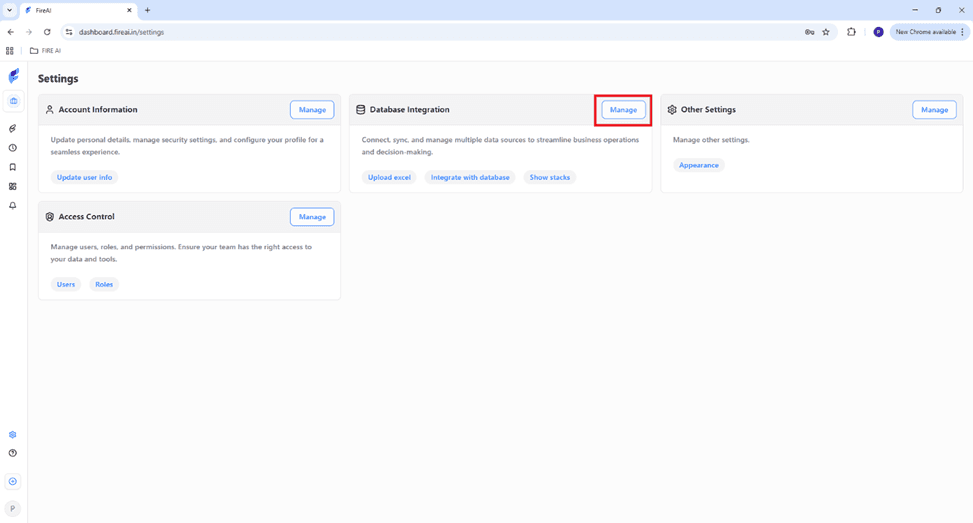The width and height of the screenshot is (973, 523).
Task: Open the four-squares grid icon in sidebar
Action: tap(13, 186)
